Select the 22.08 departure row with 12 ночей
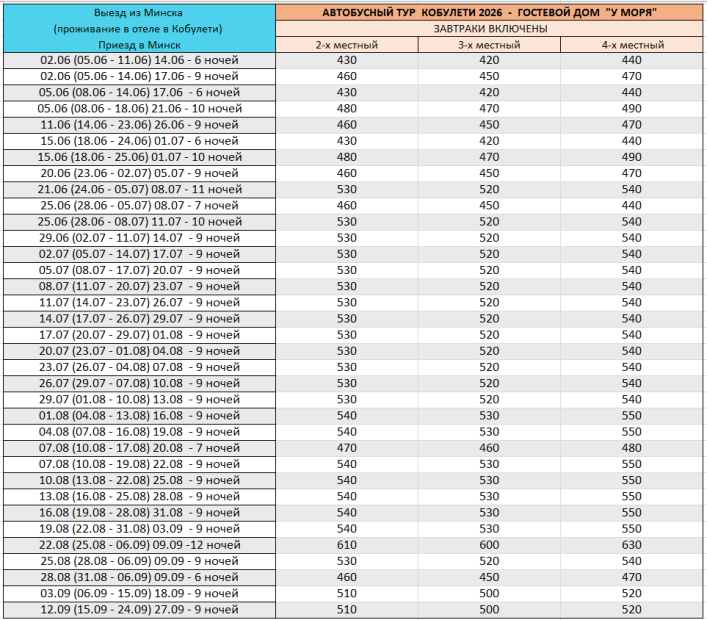Viewport: 707px width, 620px height. coord(139,545)
